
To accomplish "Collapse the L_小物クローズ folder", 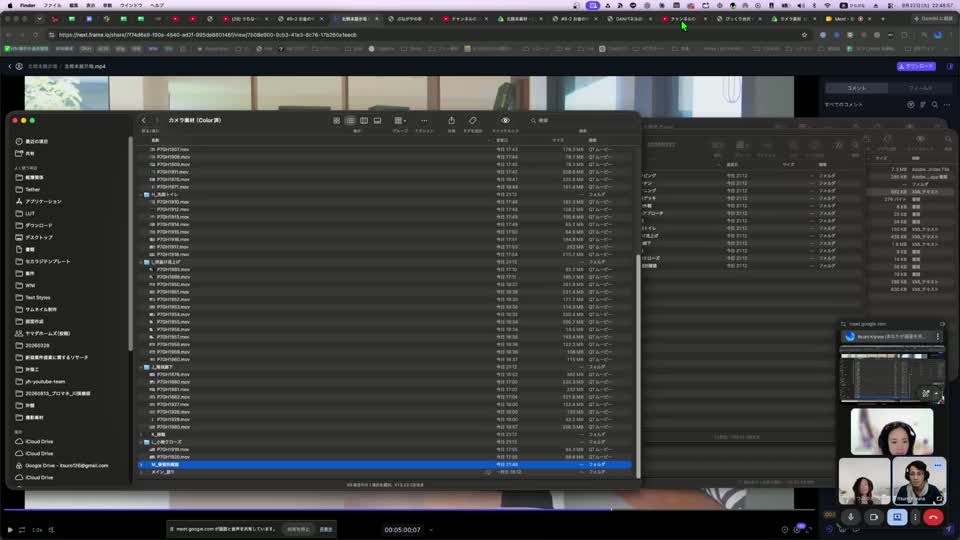I will [x=141, y=442].
